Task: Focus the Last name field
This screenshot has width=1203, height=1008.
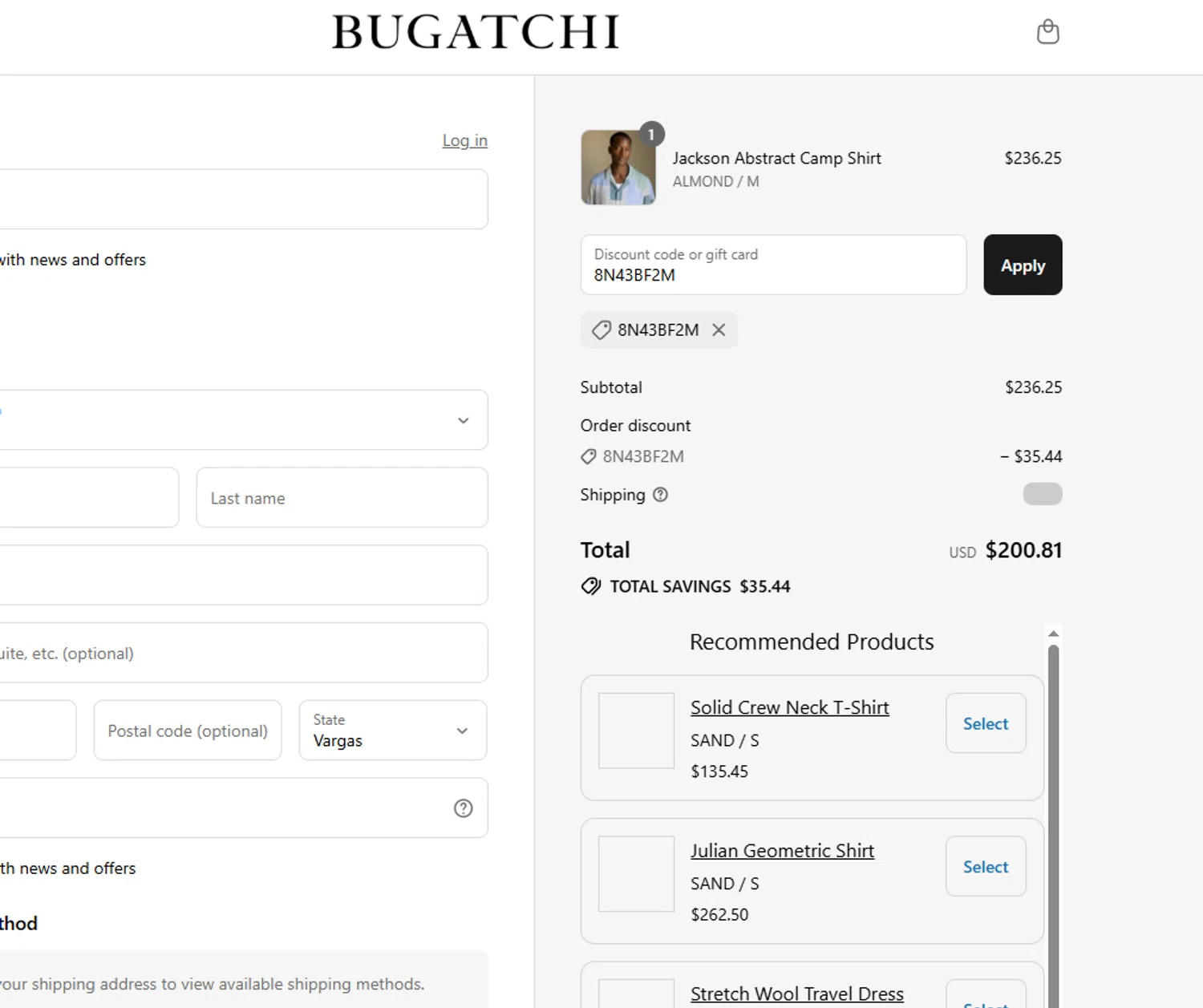Action: click(x=342, y=498)
